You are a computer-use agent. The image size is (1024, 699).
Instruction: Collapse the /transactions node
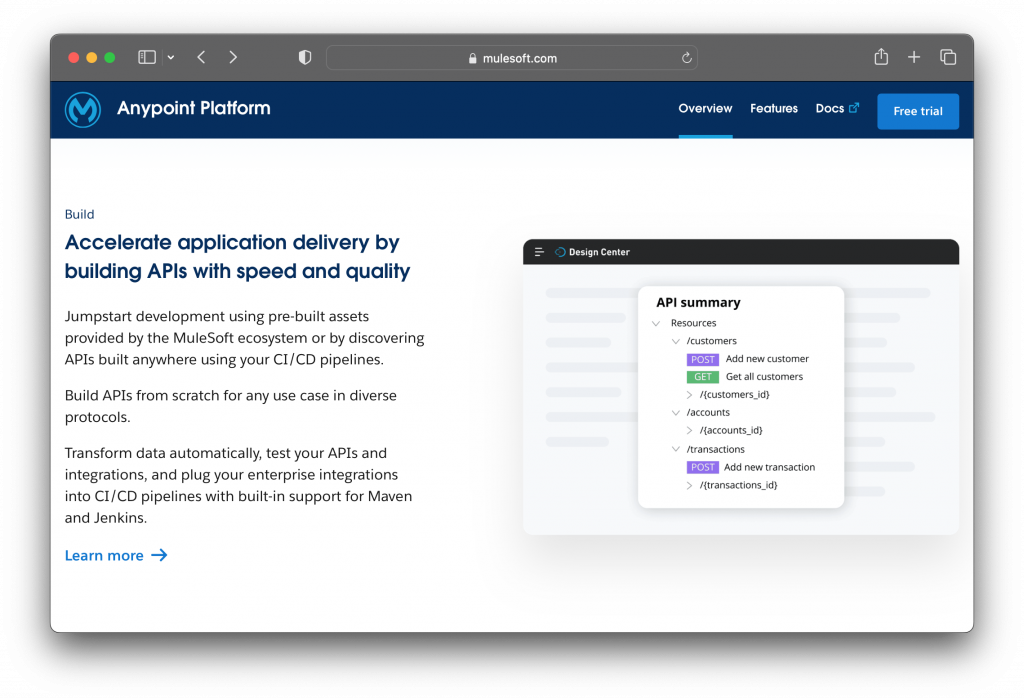(676, 449)
